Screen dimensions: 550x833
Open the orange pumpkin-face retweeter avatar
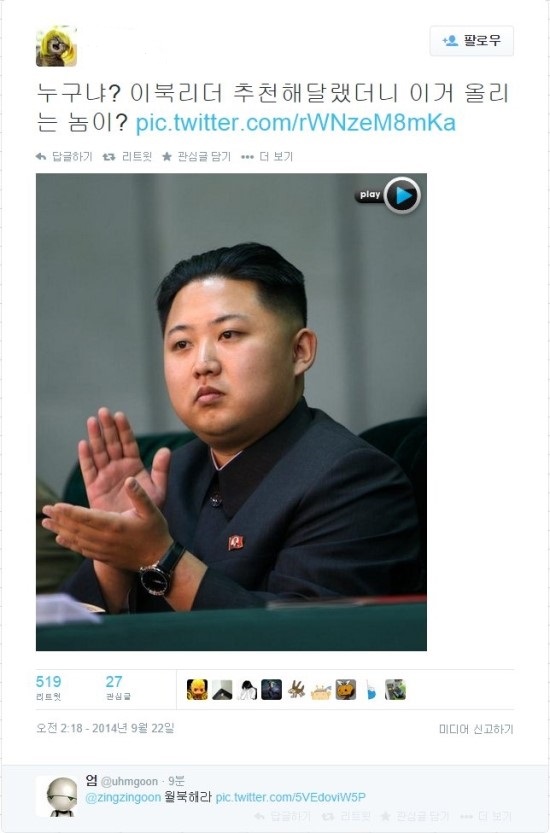point(345,690)
